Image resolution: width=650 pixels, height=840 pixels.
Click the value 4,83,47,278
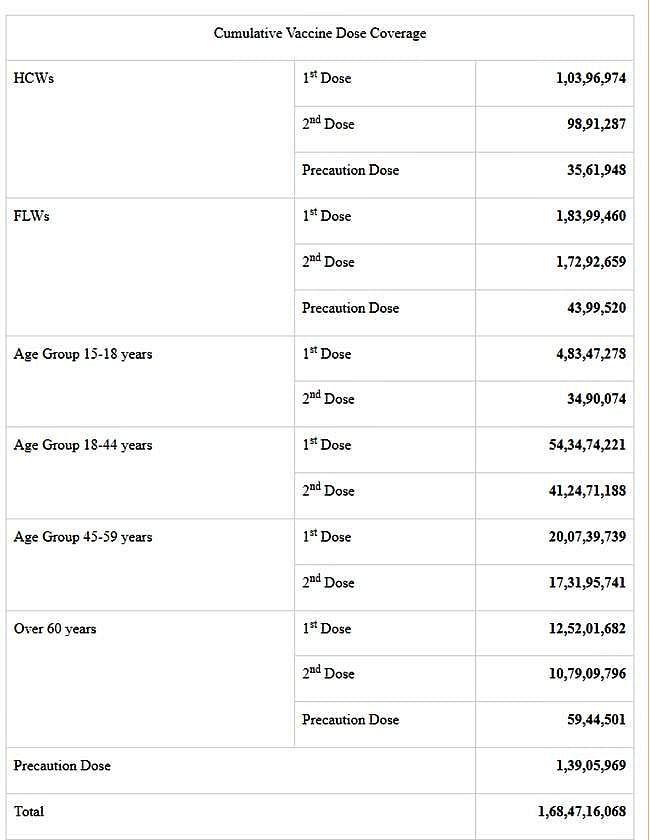pos(590,354)
